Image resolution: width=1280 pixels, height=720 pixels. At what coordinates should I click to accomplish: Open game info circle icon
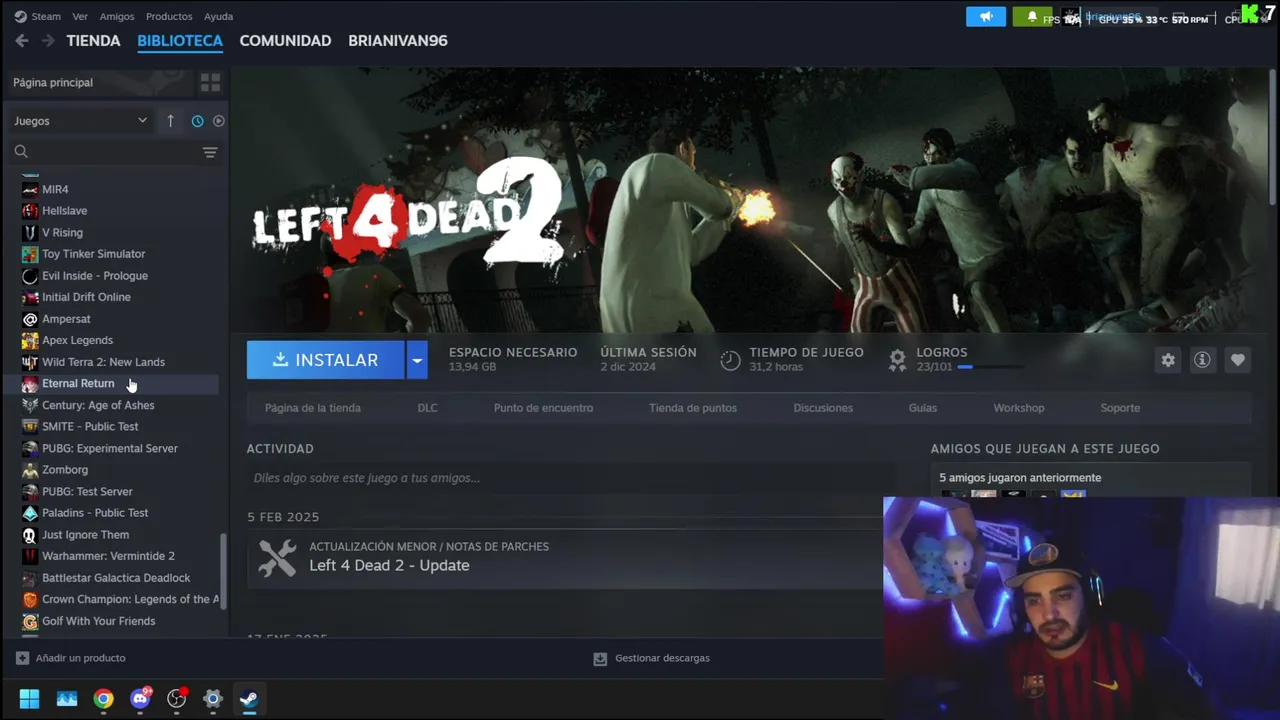pyautogui.click(x=1202, y=360)
